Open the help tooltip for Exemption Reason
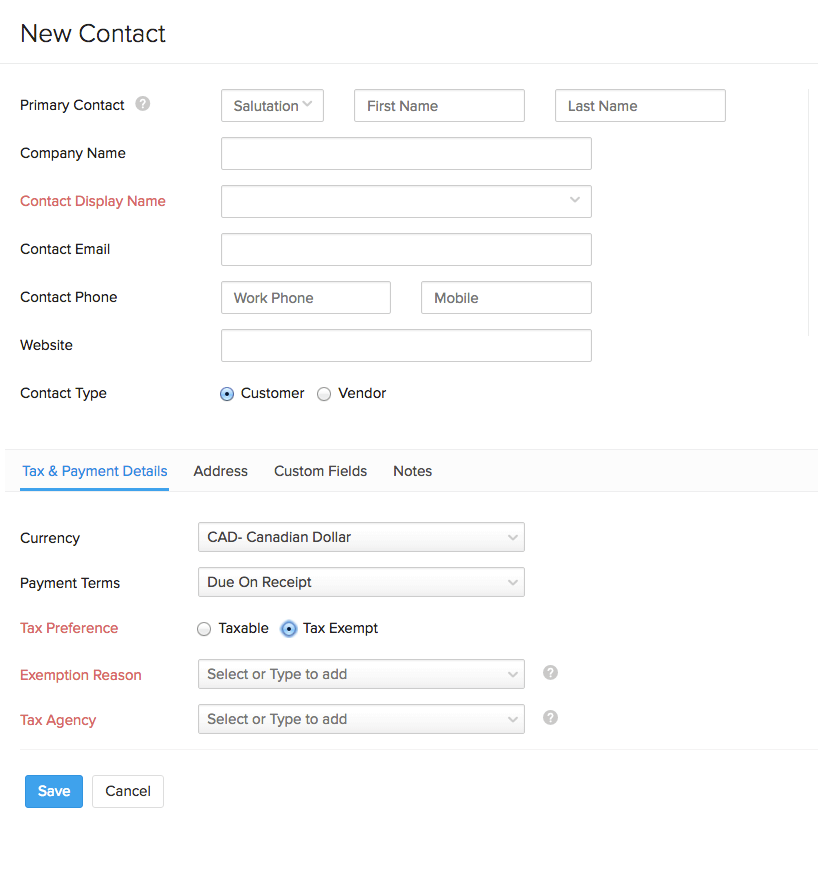The width and height of the screenshot is (818, 892). 550,673
